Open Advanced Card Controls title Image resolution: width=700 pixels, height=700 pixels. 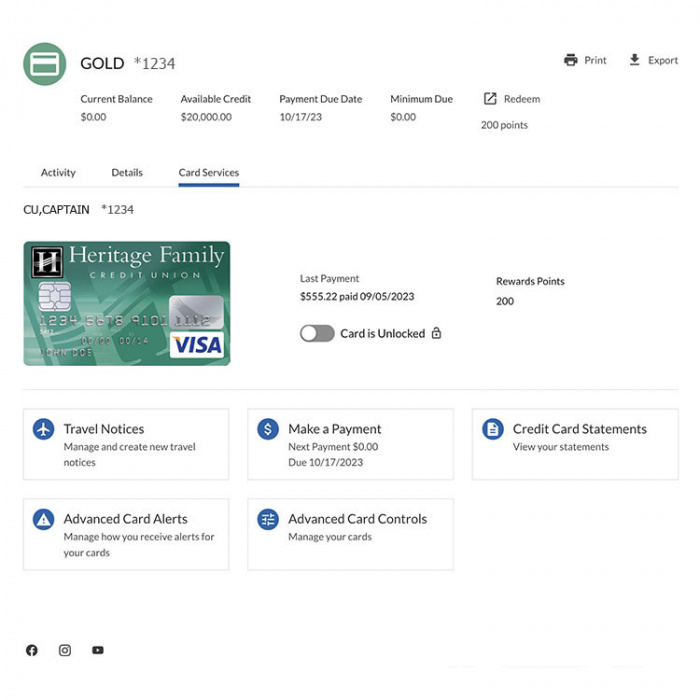coord(358,519)
